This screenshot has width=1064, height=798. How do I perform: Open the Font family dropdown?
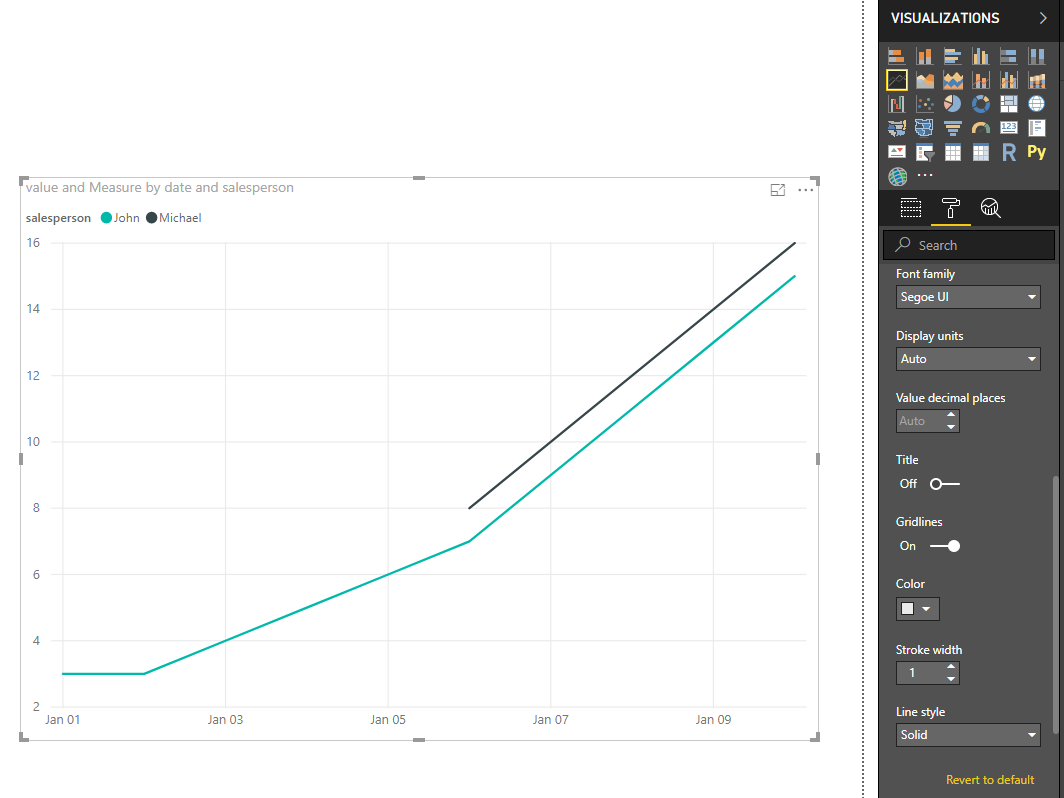[x=968, y=297]
